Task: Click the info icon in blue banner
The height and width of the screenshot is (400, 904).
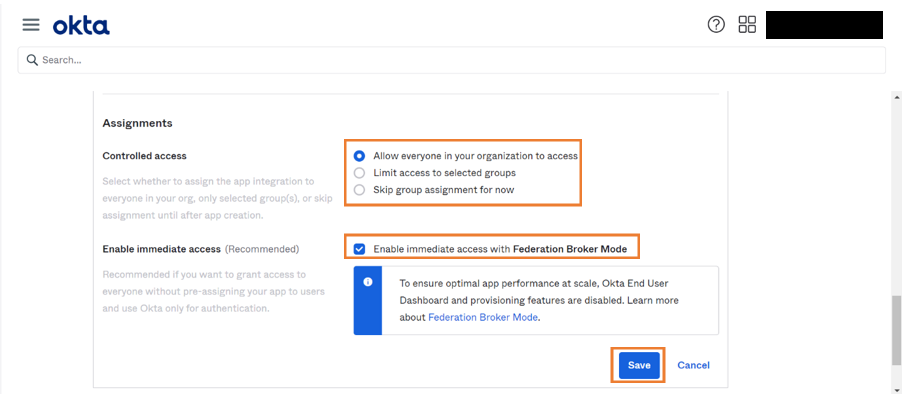Action: click(x=368, y=283)
